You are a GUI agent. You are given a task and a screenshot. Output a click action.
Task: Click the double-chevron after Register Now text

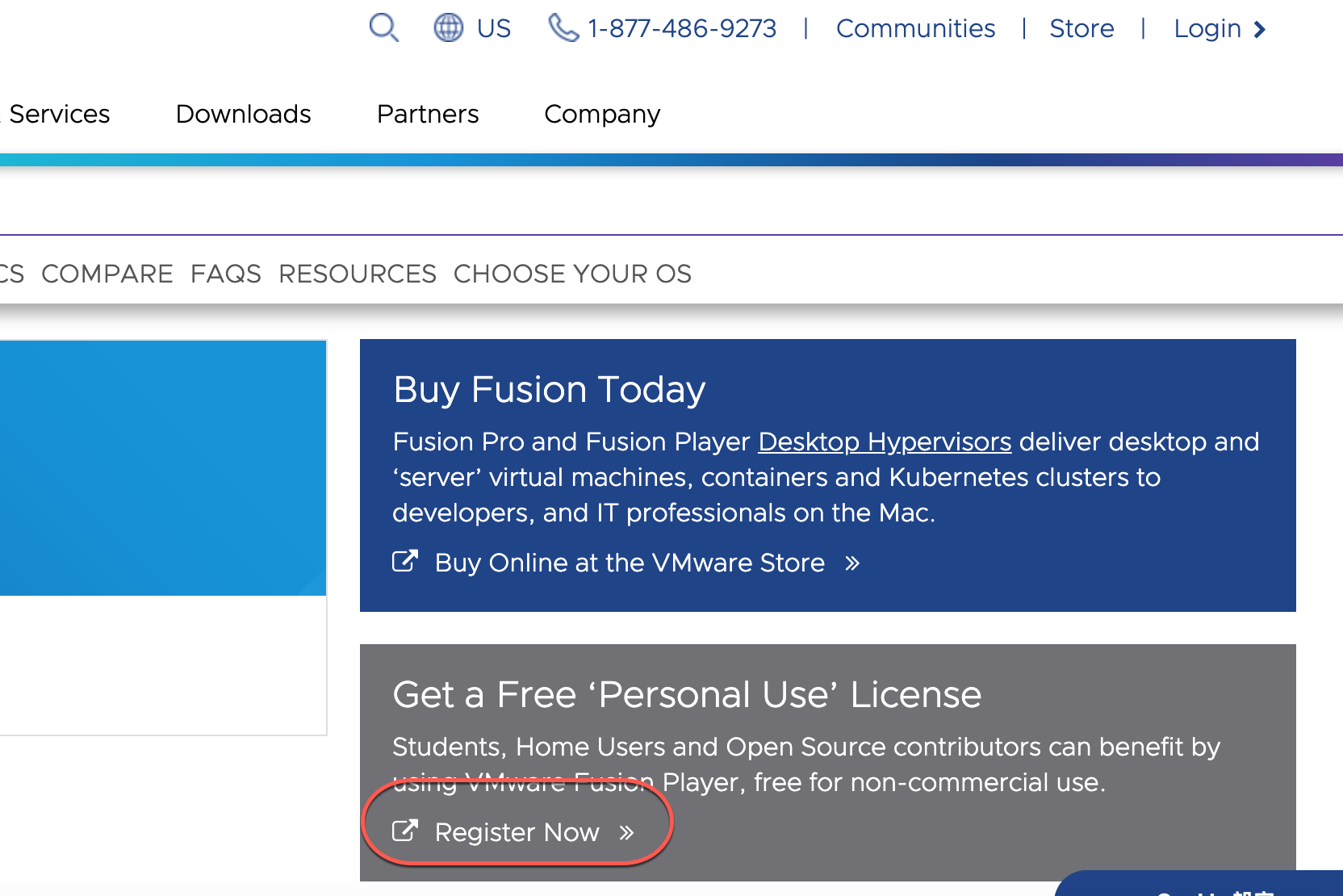pos(627,832)
